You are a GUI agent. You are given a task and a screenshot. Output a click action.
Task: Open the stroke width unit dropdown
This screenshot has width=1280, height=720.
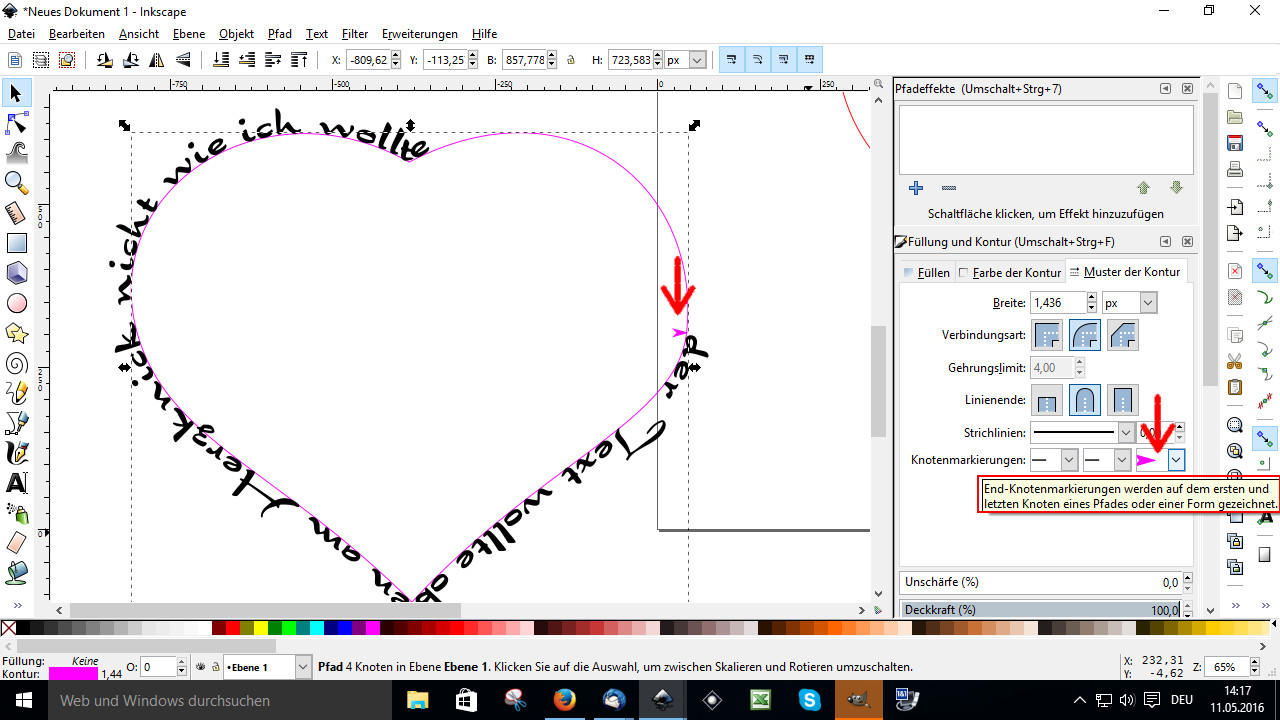(1147, 302)
